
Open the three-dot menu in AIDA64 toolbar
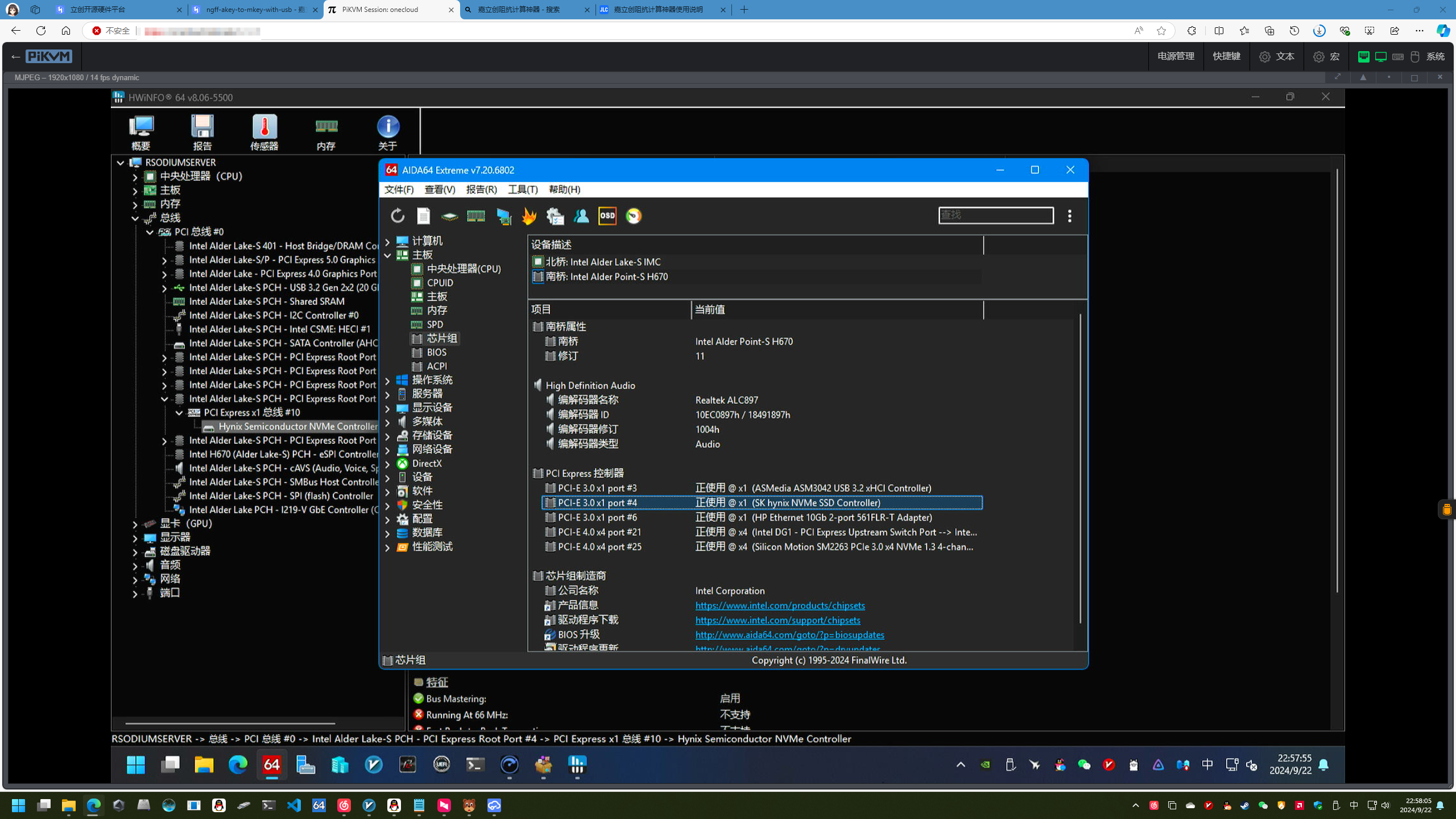click(x=1070, y=216)
